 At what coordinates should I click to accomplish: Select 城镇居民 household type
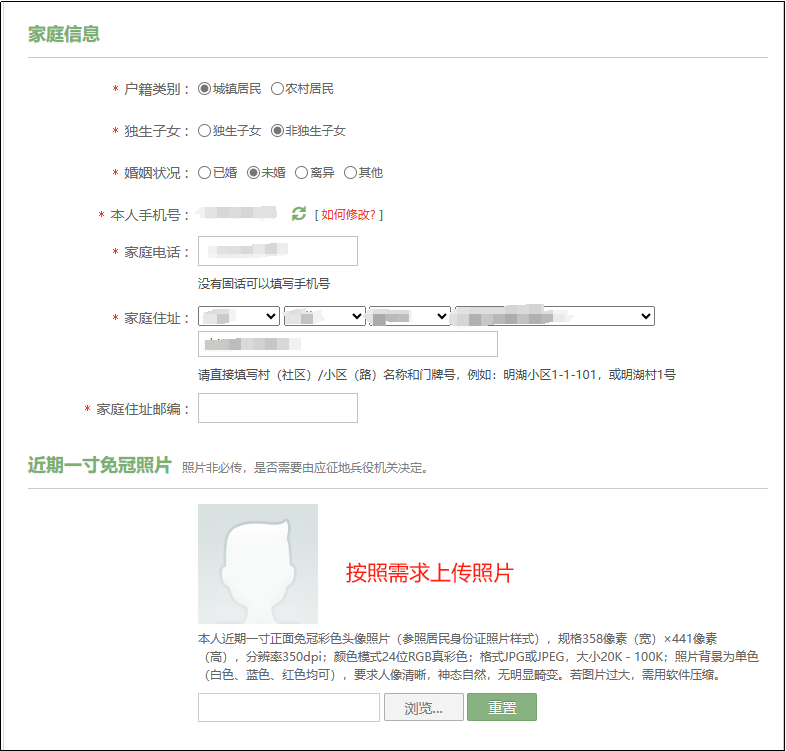[205, 89]
